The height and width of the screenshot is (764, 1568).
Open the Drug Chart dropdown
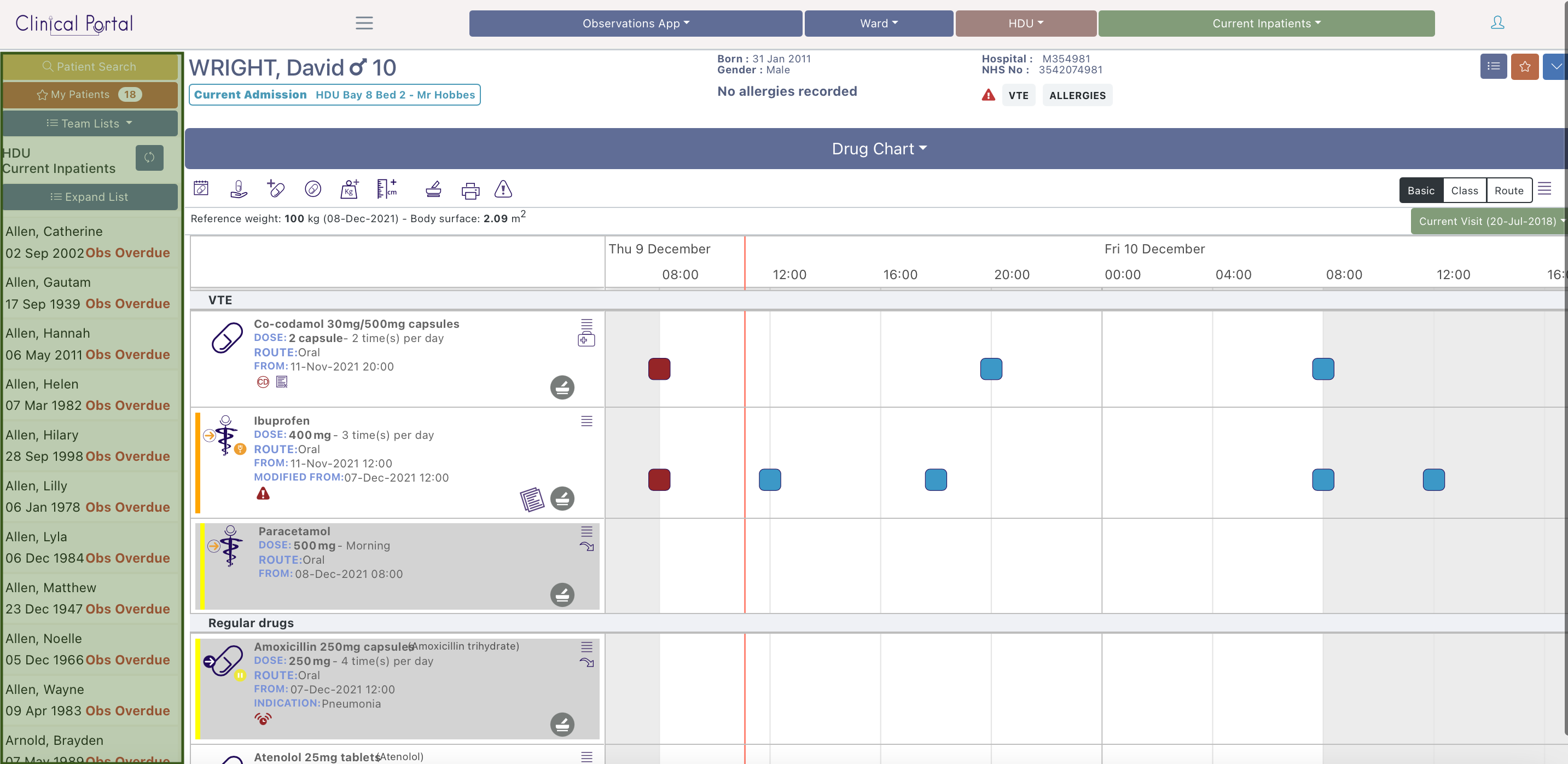878,148
